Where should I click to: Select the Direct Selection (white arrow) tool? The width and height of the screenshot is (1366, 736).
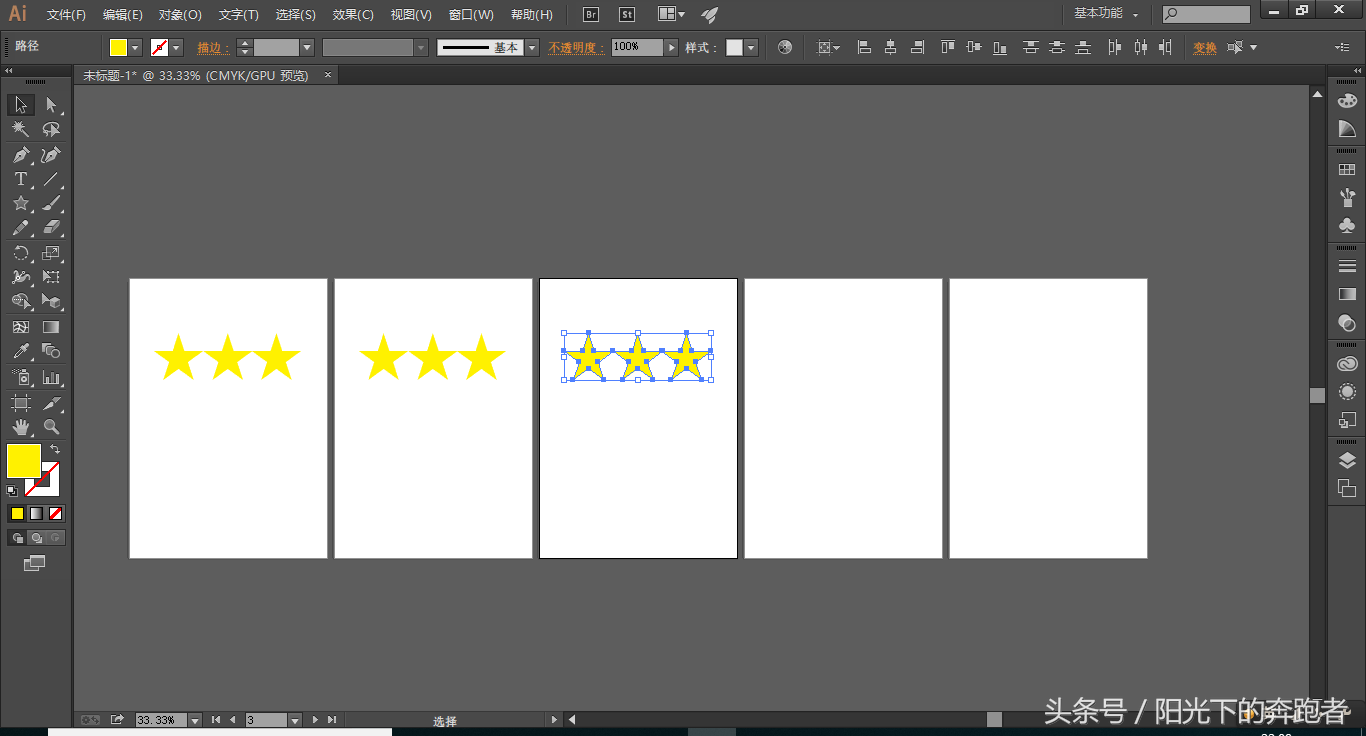51,105
